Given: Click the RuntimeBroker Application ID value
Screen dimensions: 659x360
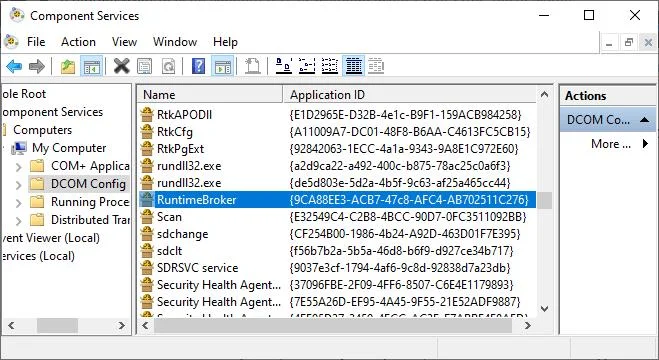Looking at the screenshot, I should tap(409, 200).
